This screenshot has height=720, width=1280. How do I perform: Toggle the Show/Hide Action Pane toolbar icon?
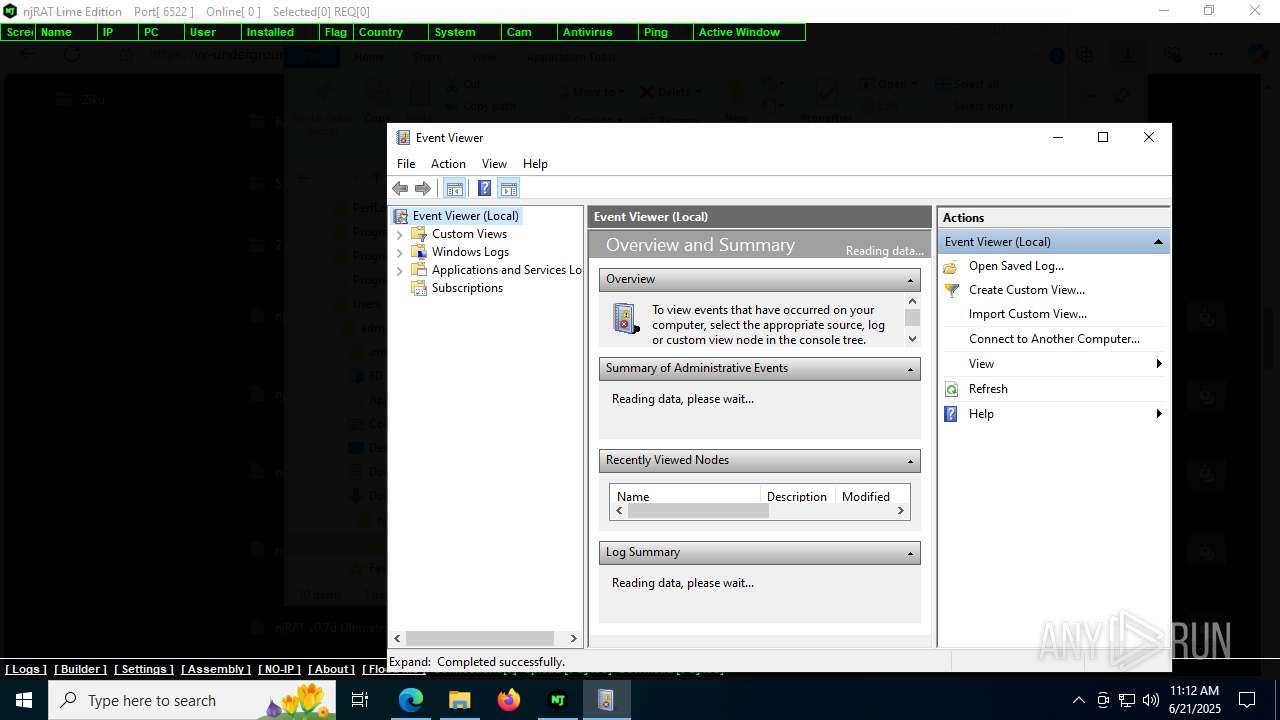(x=508, y=188)
